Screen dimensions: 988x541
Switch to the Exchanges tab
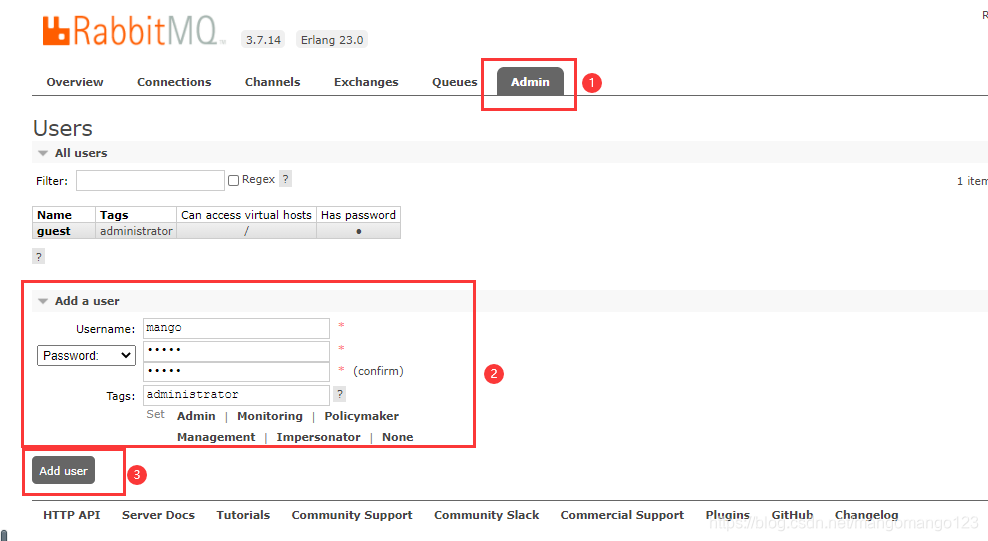[366, 82]
